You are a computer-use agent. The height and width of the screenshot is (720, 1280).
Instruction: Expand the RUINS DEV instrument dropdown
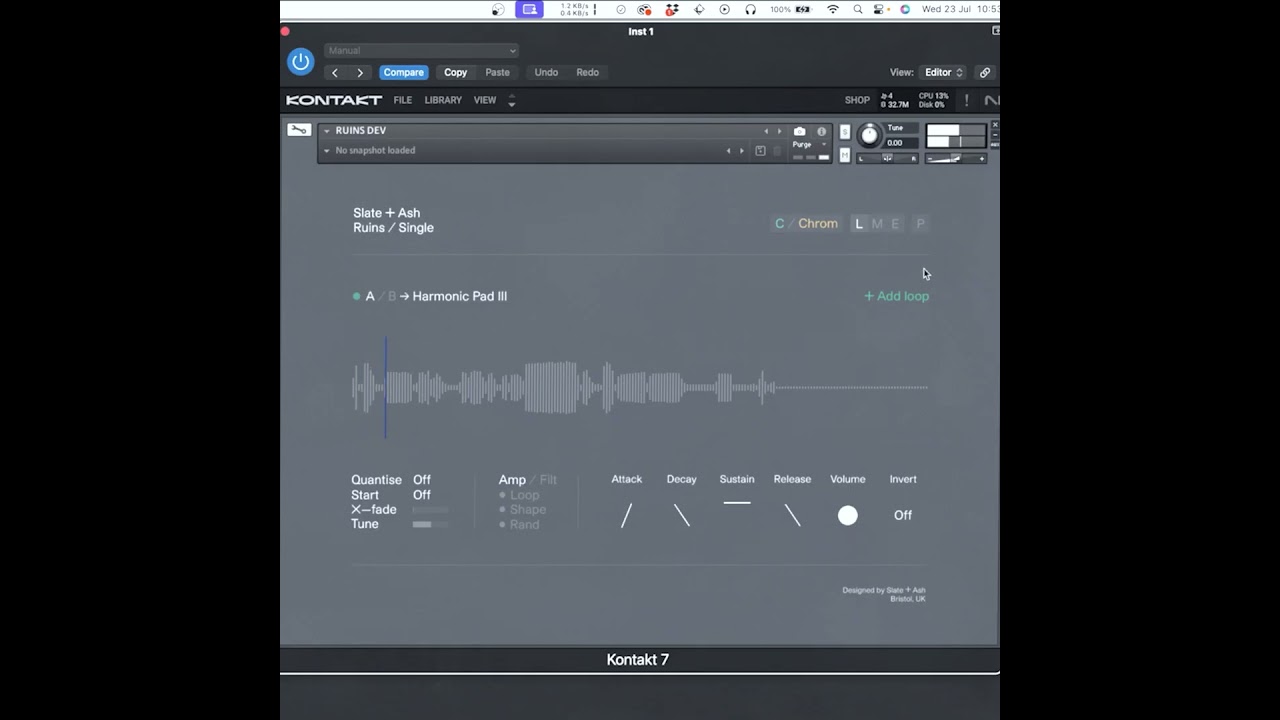(326, 131)
